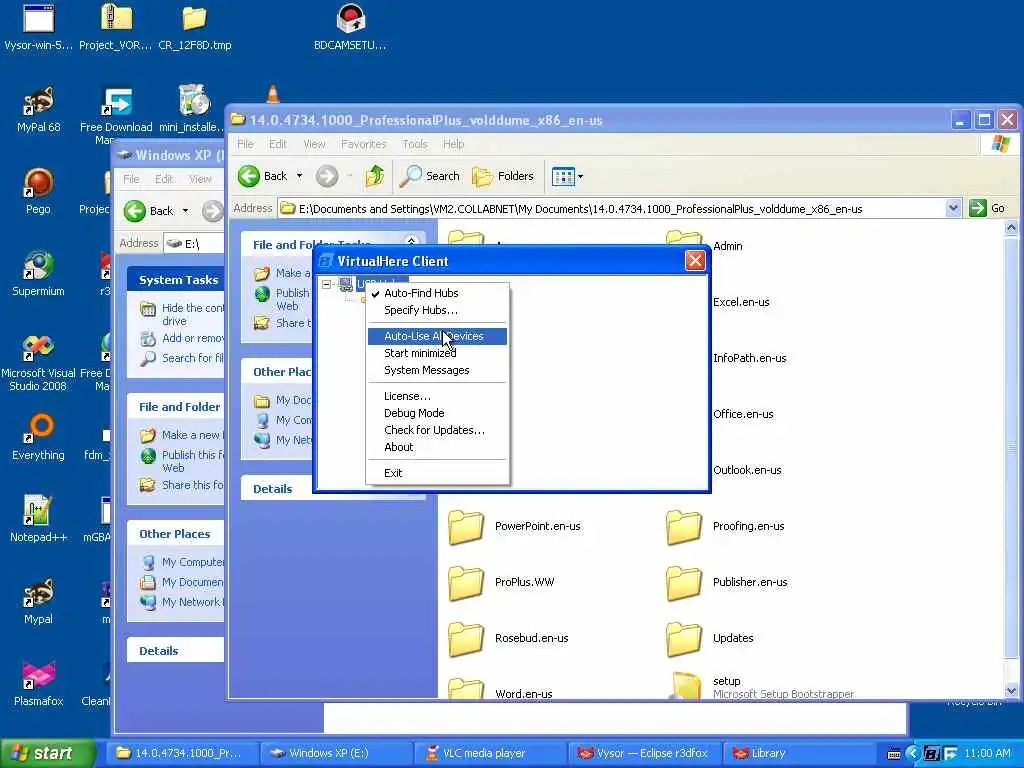Click the Go button

click(x=987, y=208)
